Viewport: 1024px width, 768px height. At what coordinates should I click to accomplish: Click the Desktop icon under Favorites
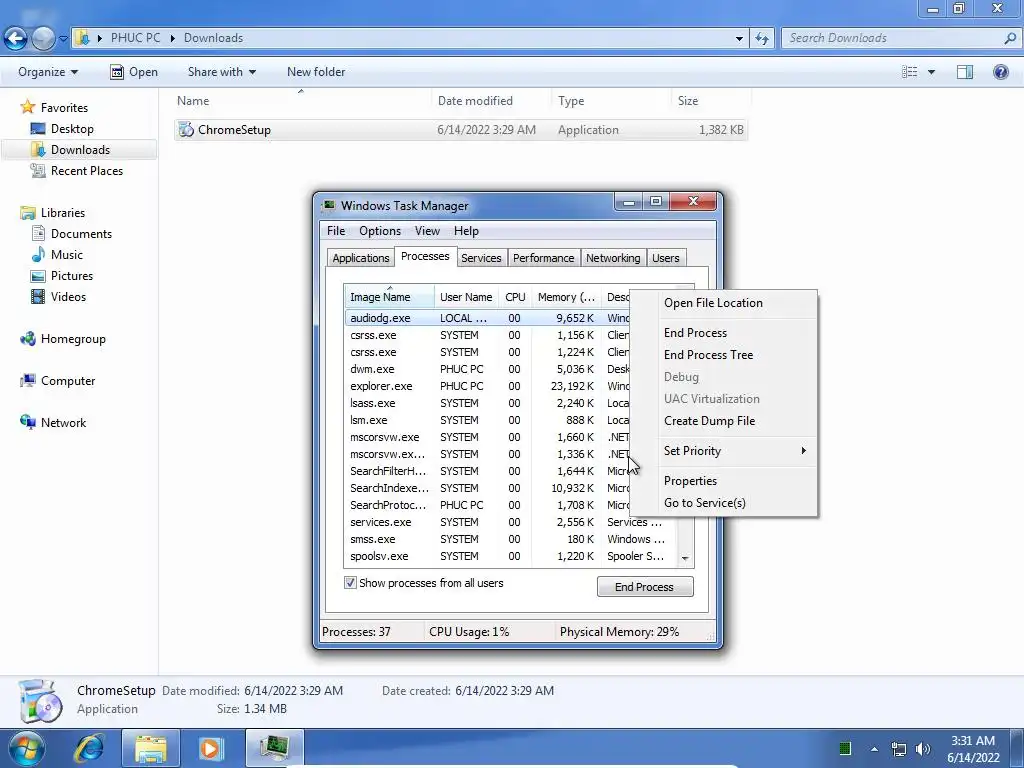[x=38, y=129]
